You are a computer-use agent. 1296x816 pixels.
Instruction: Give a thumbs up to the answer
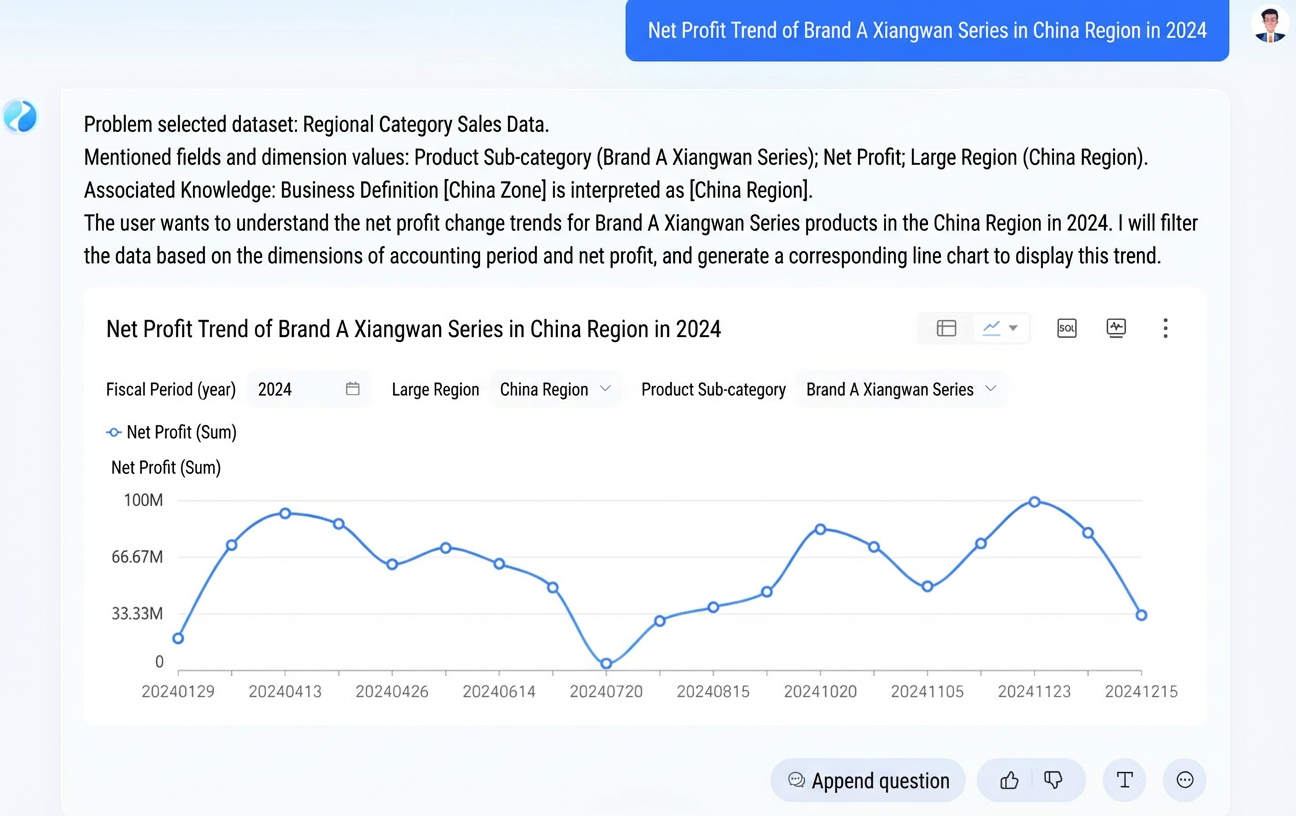coord(1009,780)
